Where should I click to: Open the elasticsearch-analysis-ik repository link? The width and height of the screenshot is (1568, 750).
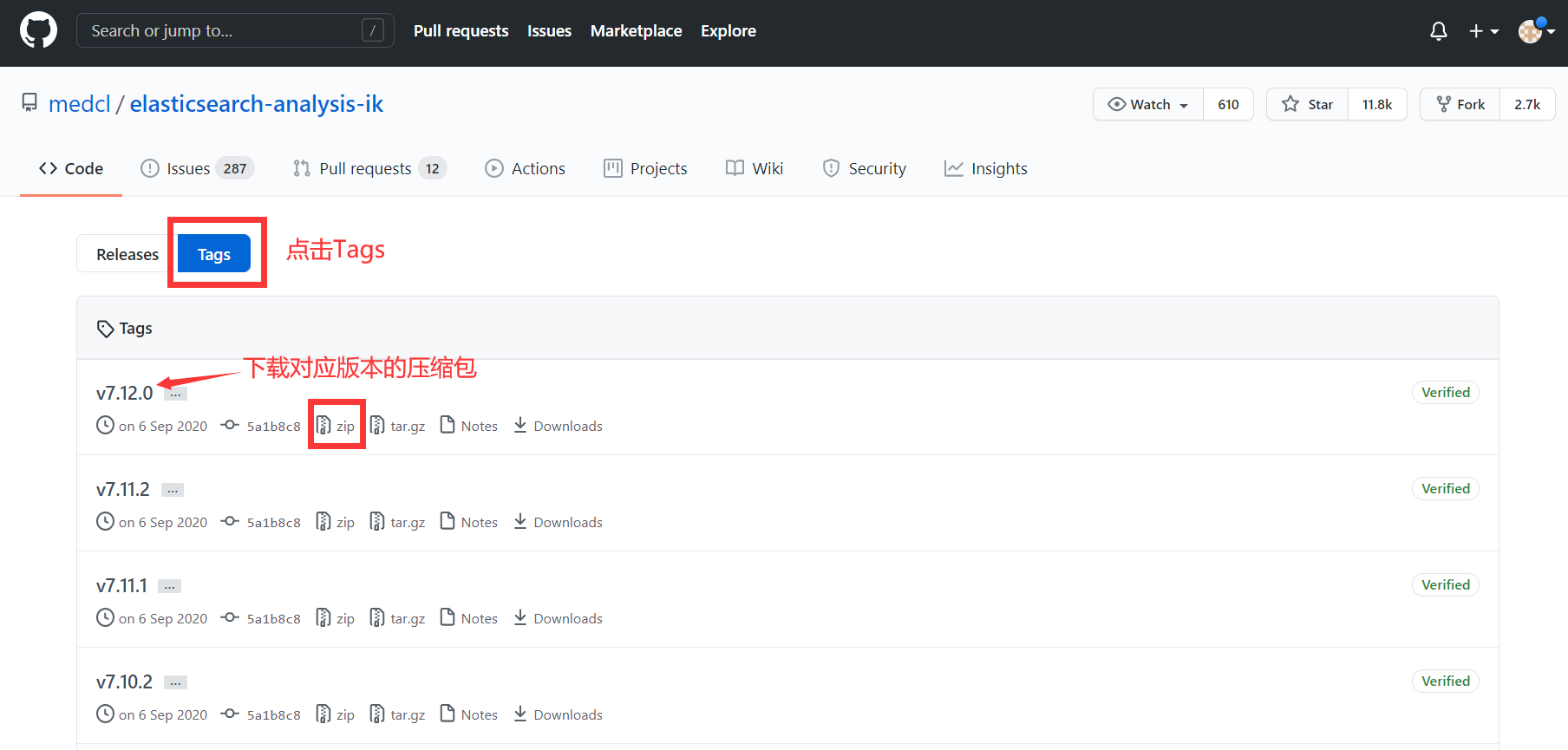coord(257,104)
